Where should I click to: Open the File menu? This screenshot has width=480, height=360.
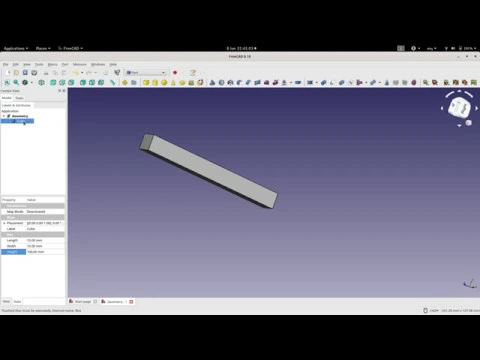click(6, 64)
